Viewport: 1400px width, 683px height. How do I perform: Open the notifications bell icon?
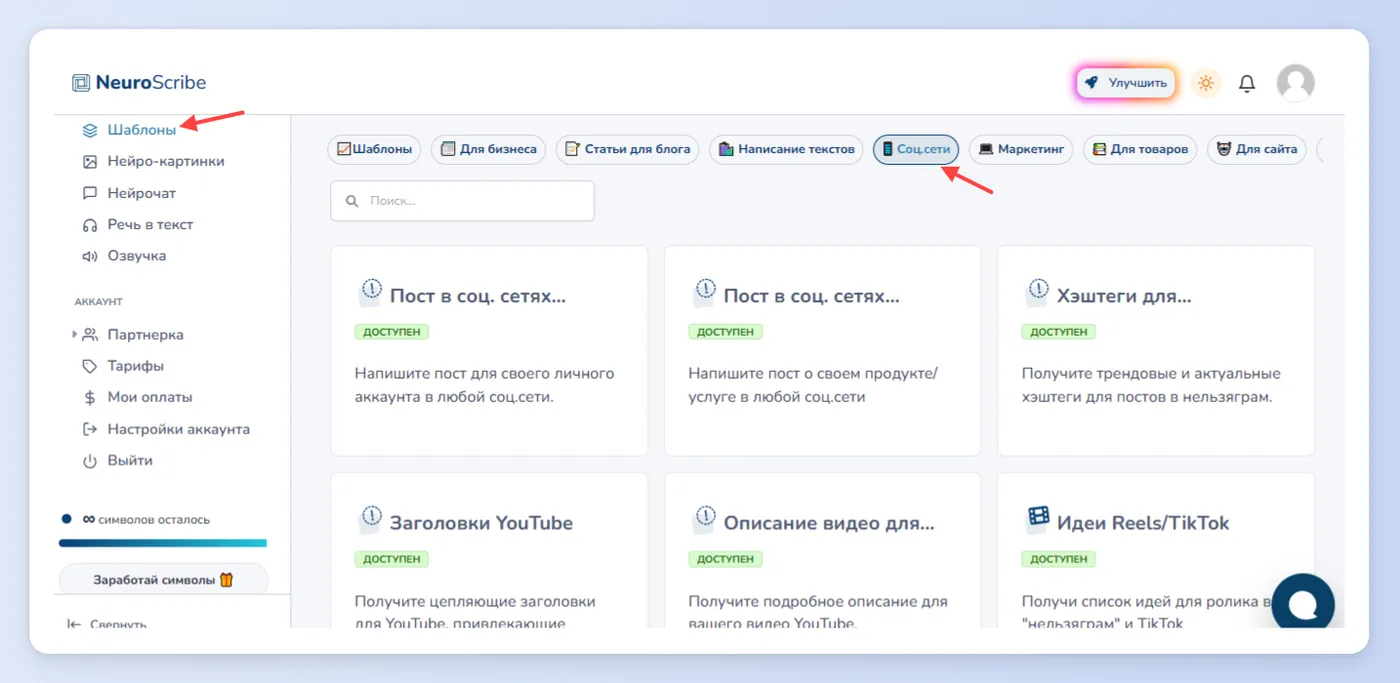[1246, 83]
